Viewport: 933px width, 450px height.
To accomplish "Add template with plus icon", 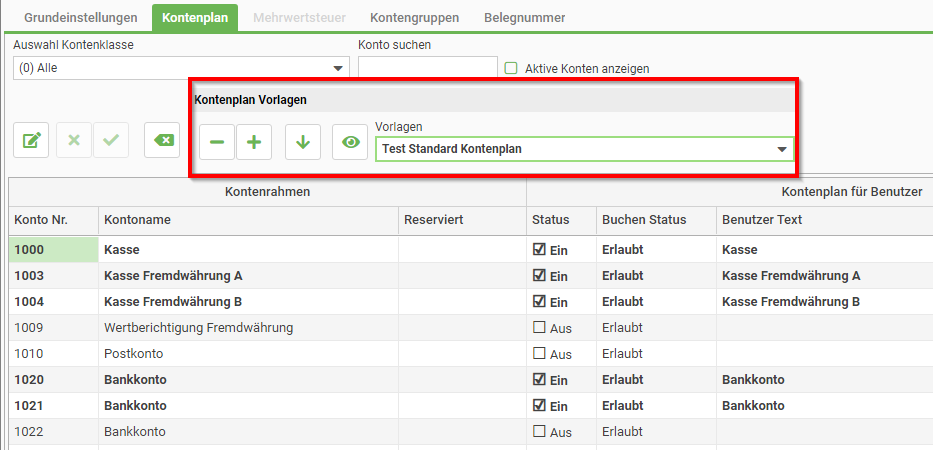I will tap(254, 142).
